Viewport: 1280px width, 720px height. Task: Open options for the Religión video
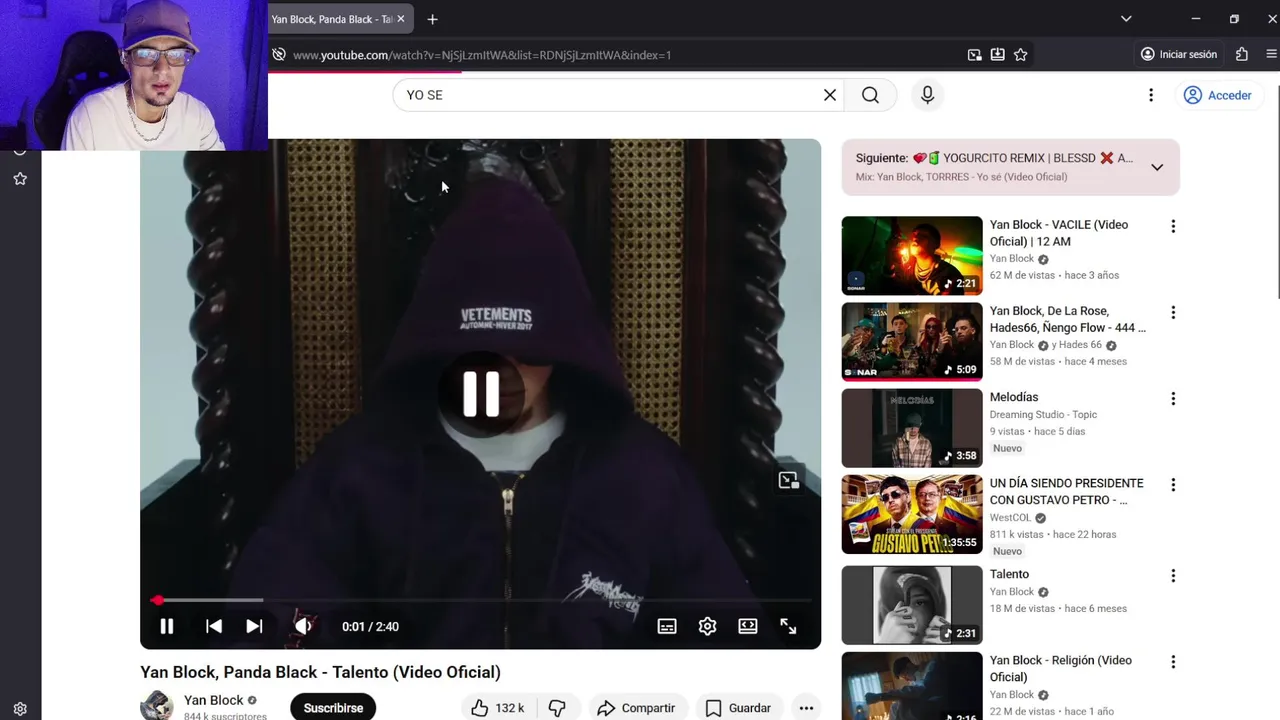pyautogui.click(x=1173, y=662)
